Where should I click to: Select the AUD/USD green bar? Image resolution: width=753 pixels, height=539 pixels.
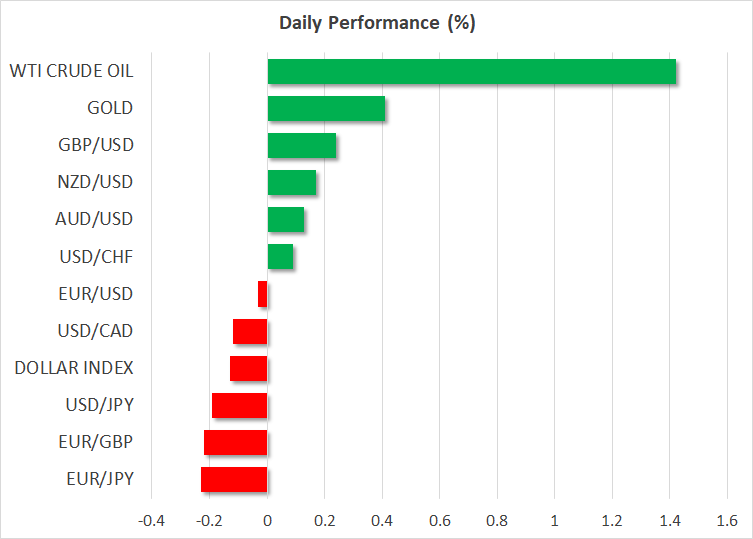click(286, 220)
